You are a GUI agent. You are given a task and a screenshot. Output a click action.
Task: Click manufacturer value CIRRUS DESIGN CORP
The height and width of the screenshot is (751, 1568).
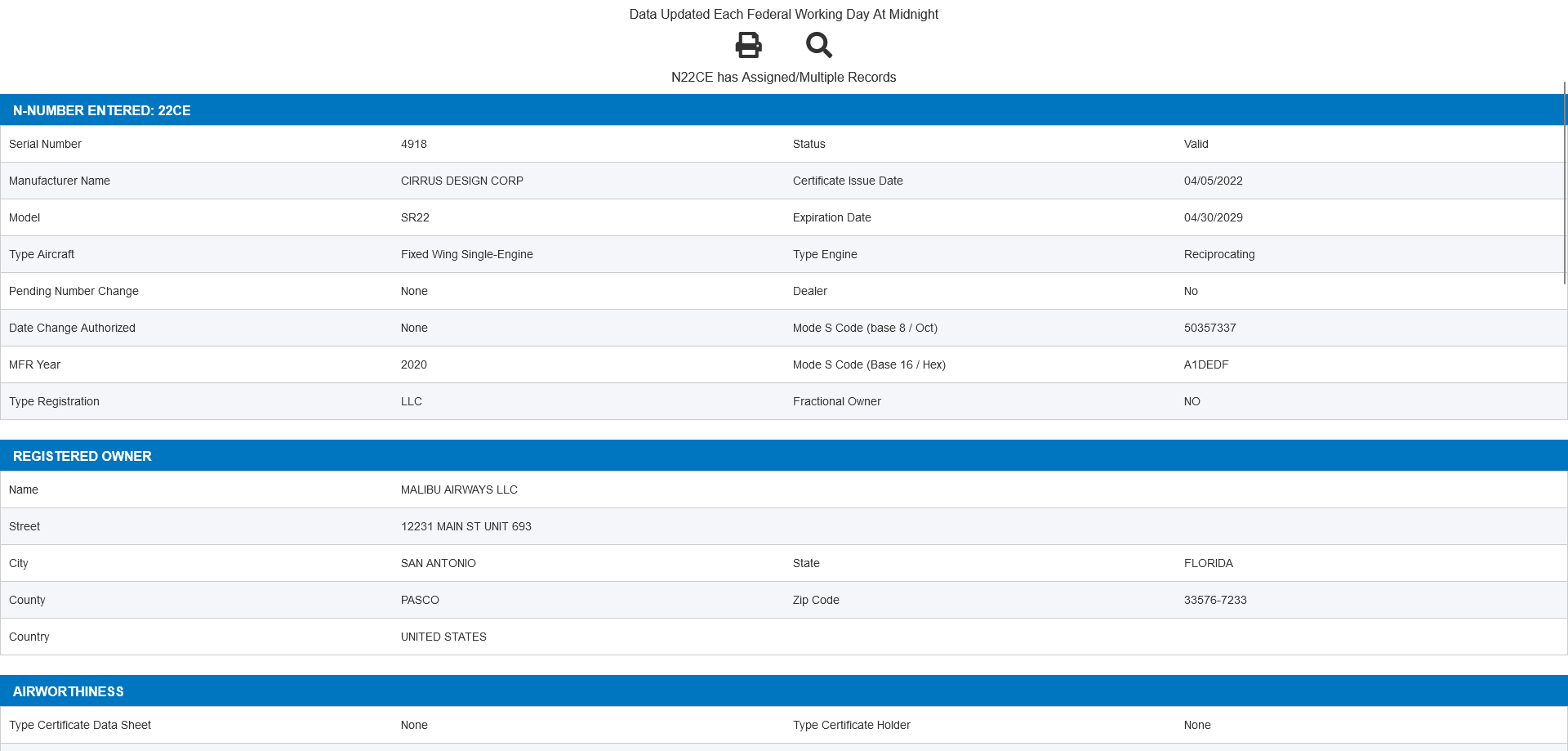(462, 181)
